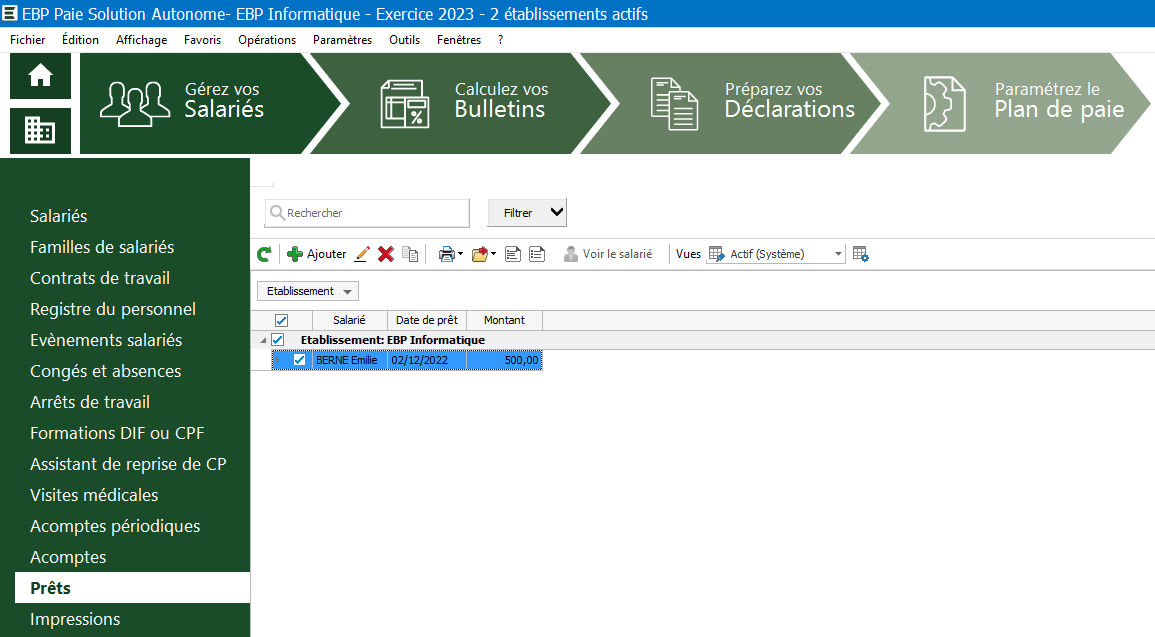The height and width of the screenshot is (637, 1155).
Task: Open the export folder dropdown arrow
Action: pos(494,254)
